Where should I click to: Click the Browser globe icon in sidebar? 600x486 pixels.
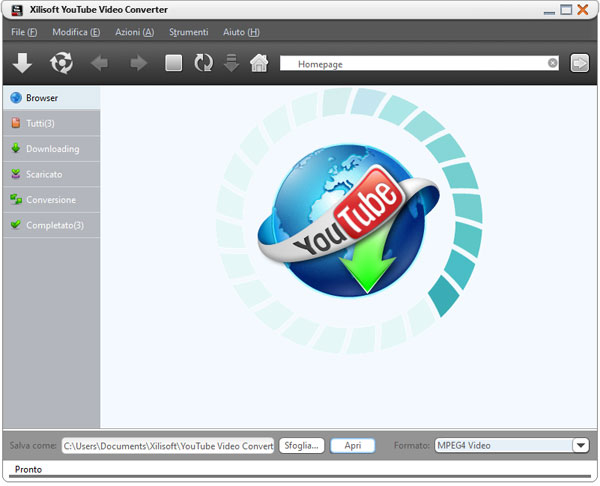[16, 98]
